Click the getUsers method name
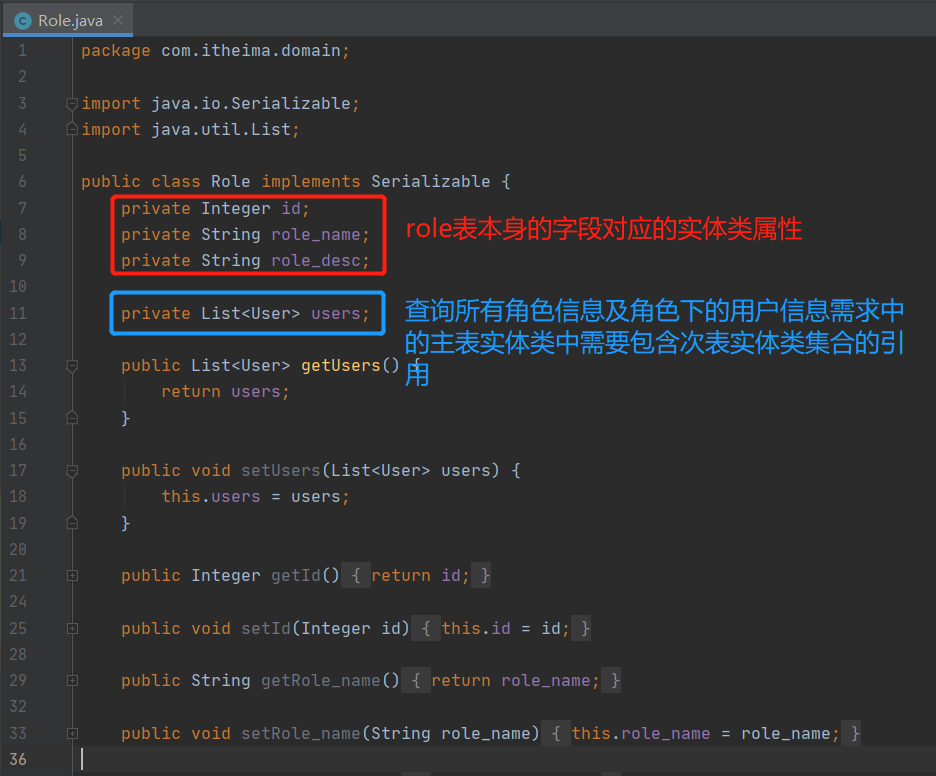Viewport: 936px width, 776px height. click(x=341, y=365)
